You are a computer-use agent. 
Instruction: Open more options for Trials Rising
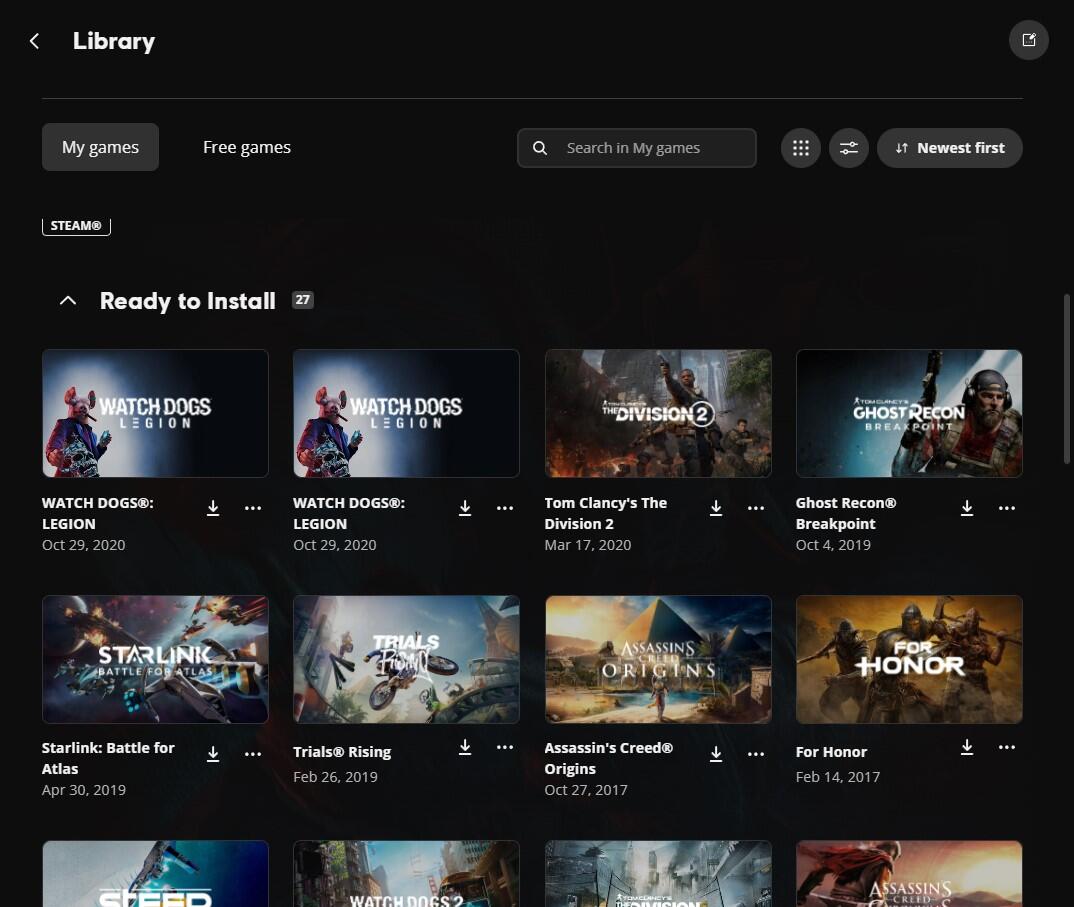coord(505,747)
